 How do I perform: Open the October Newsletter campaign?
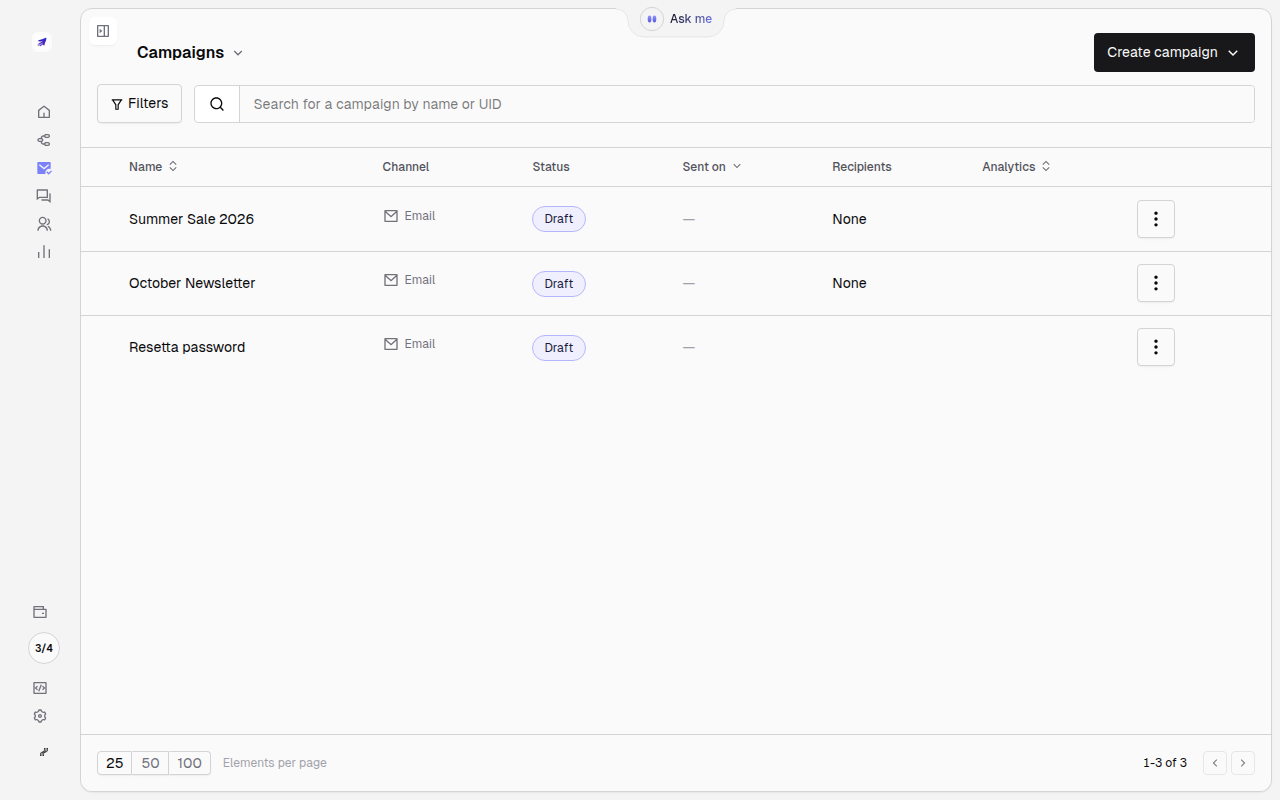click(192, 283)
